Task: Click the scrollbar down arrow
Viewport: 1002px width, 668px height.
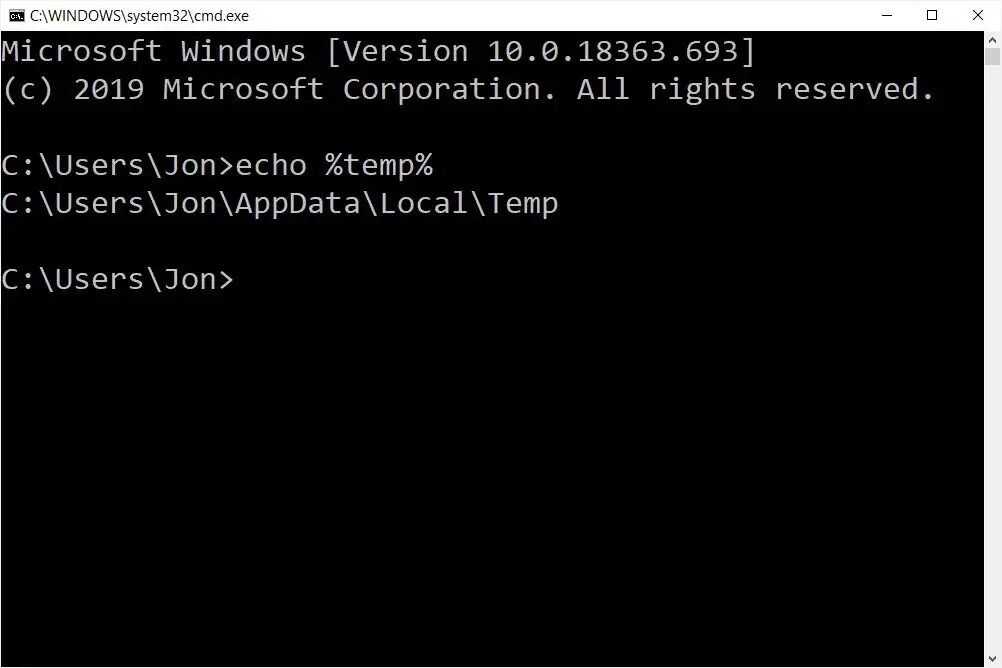Action: tap(992, 658)
